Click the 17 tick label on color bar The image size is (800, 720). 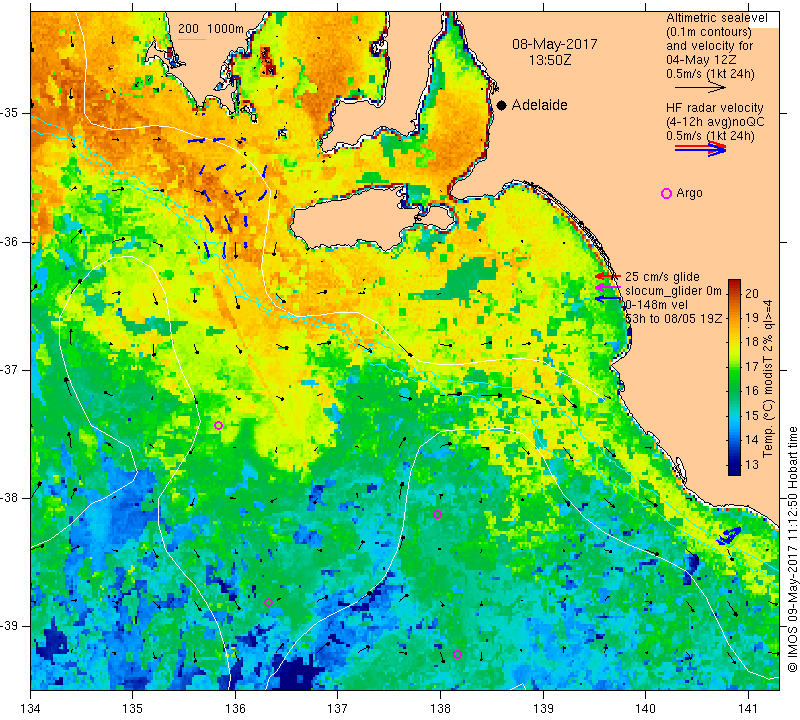click(x=752, y=366)
